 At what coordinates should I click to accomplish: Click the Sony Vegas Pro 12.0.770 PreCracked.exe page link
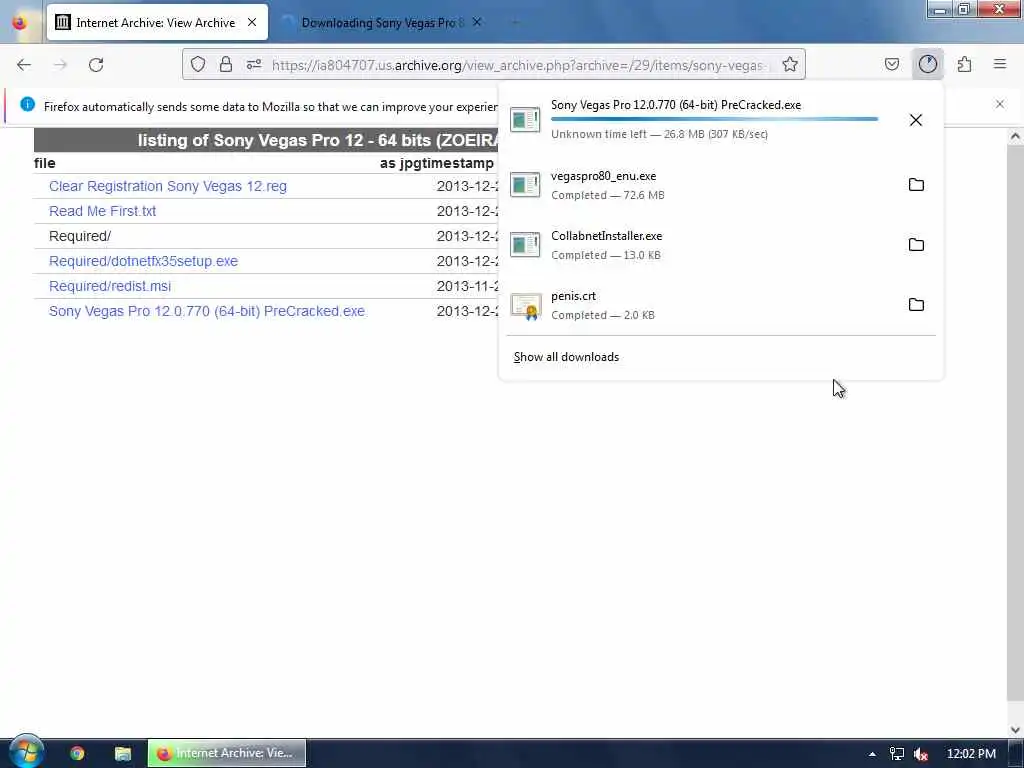207,311
